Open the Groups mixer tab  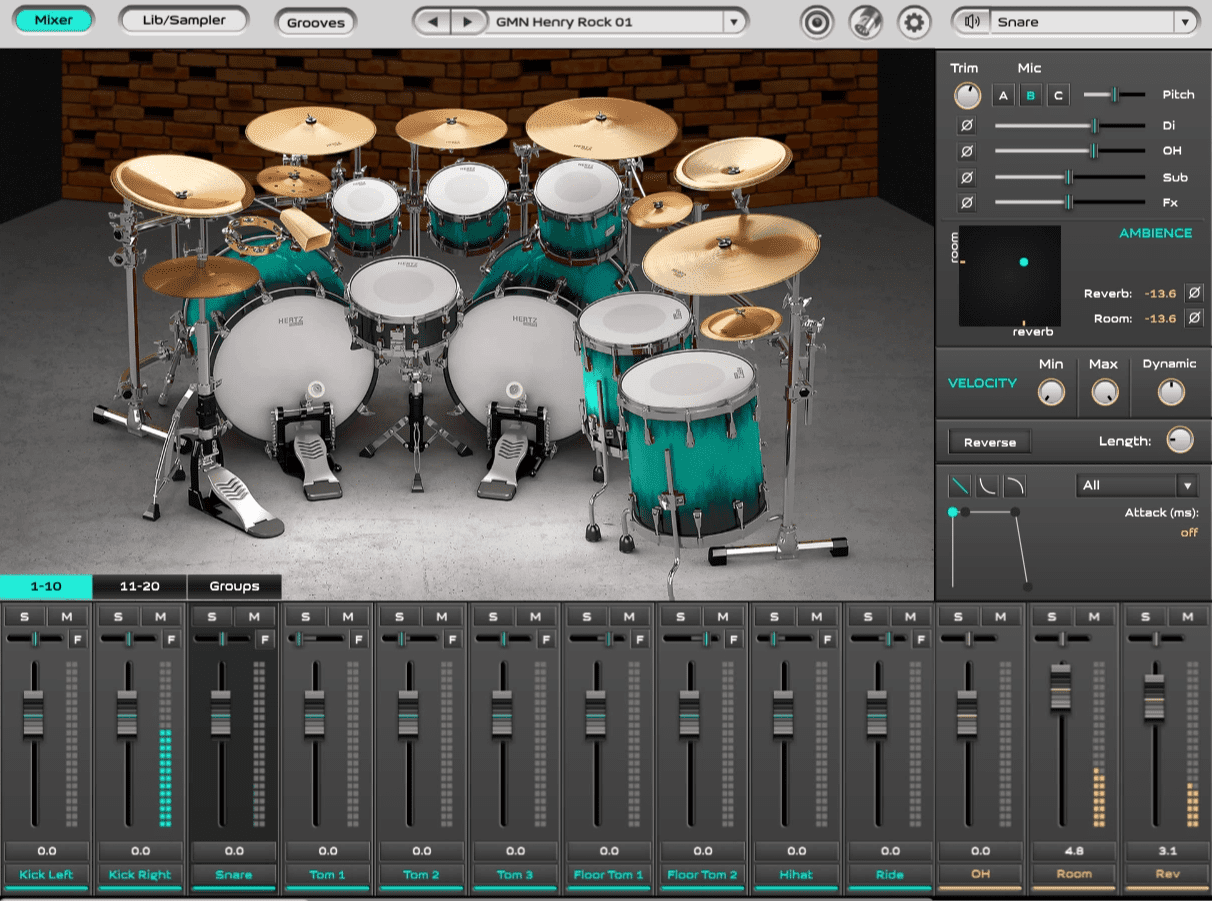click(234, 587)
